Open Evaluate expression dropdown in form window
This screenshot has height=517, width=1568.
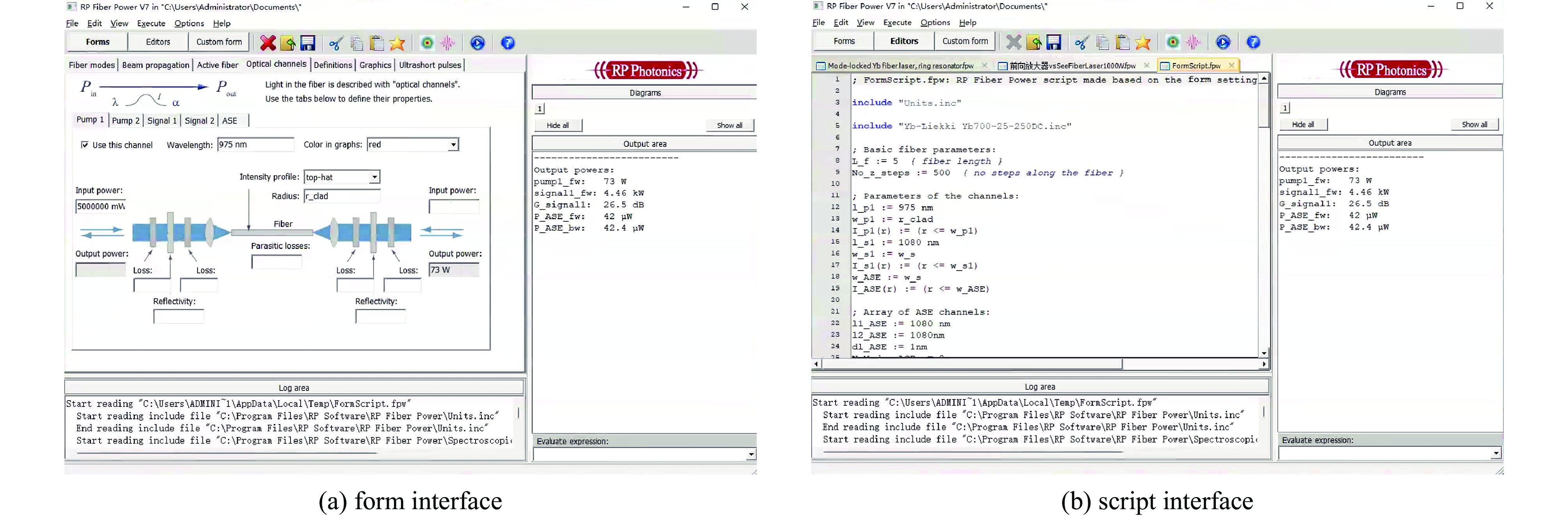coord(751,454)
